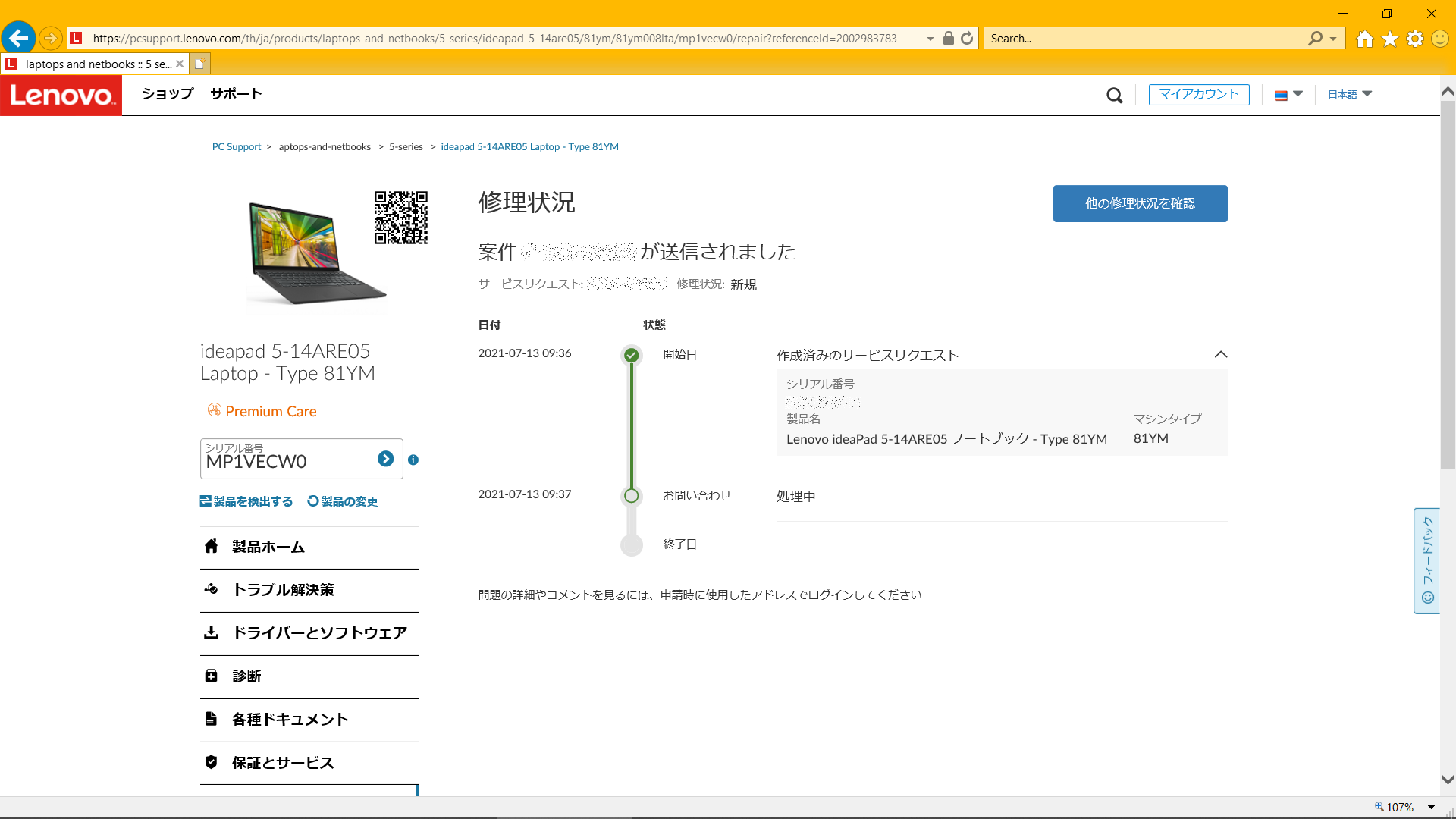
Task: Click the serial number info icon
Action: pyautogui.click(x=413, y=460)
